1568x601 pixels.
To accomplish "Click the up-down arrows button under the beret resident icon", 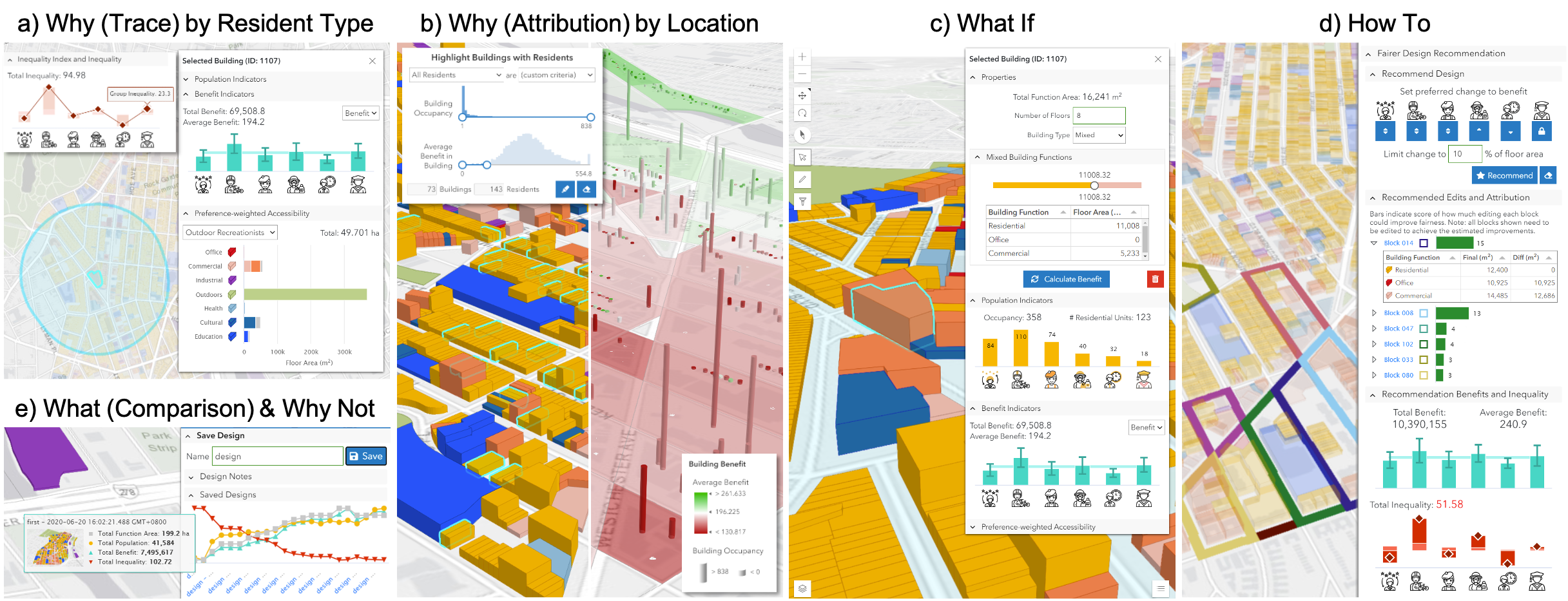I will (x=1447, y=131).
